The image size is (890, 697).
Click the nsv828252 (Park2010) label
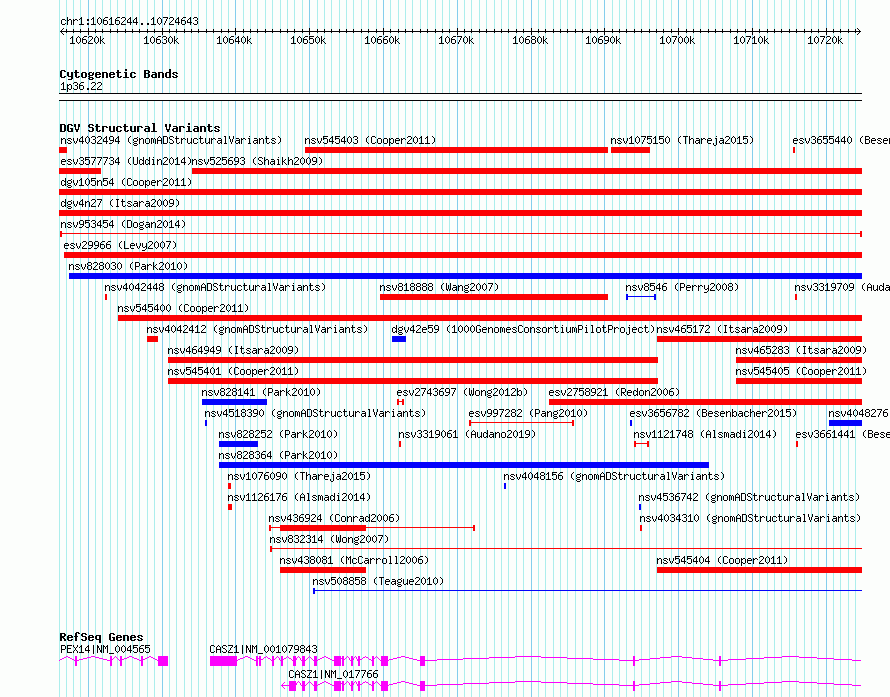(278, 434)
